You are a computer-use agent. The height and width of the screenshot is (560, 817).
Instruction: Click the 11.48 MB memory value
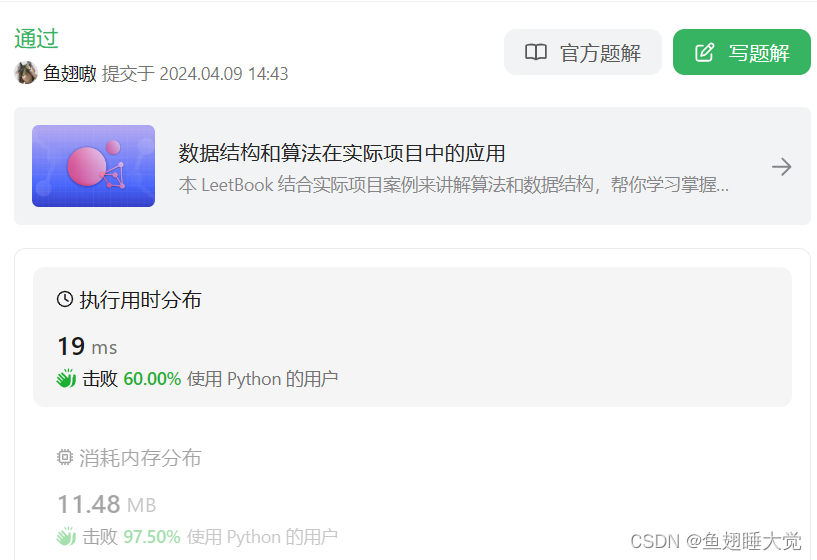106,504
